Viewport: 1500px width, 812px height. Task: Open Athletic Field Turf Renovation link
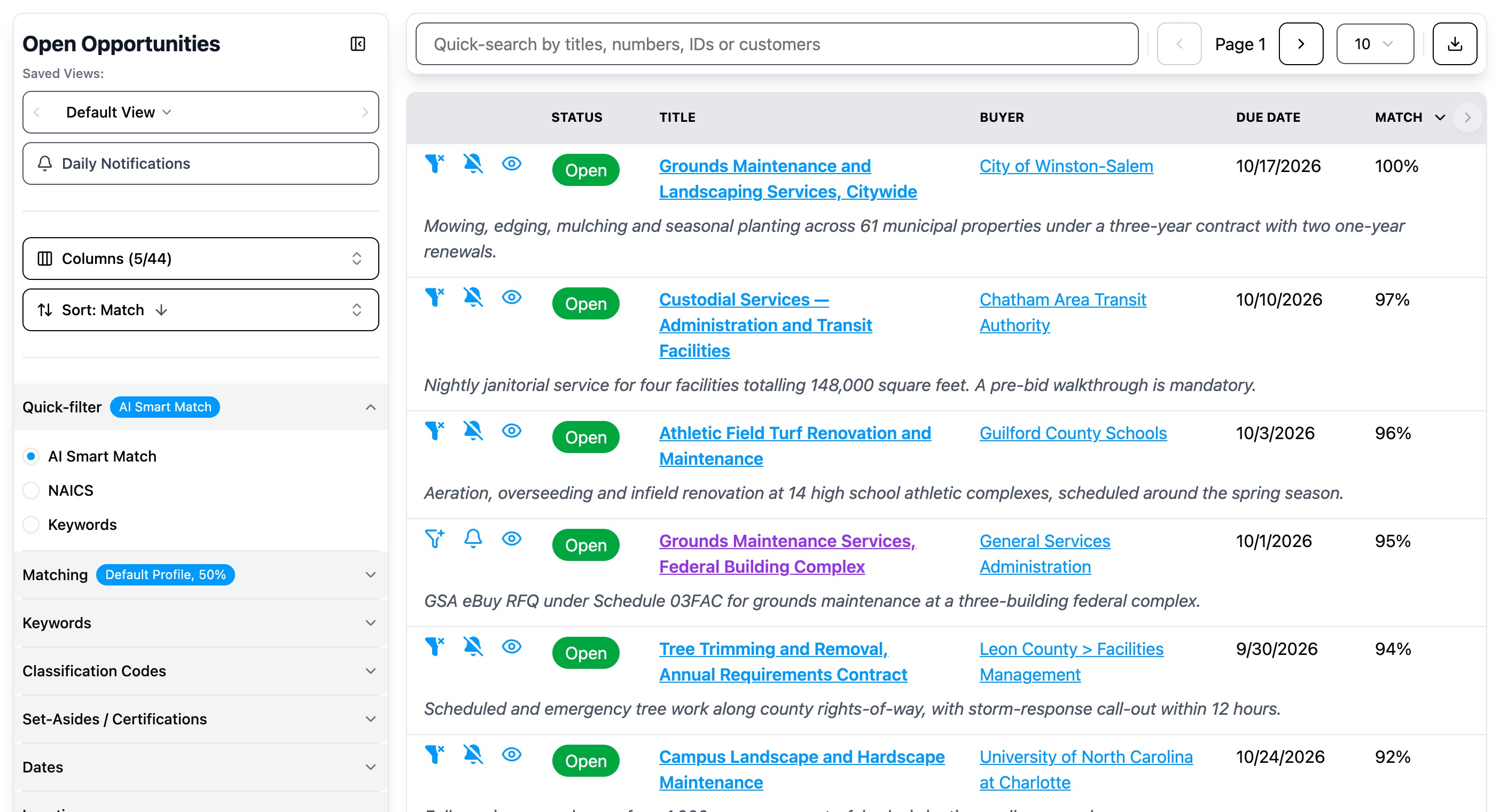795,446
